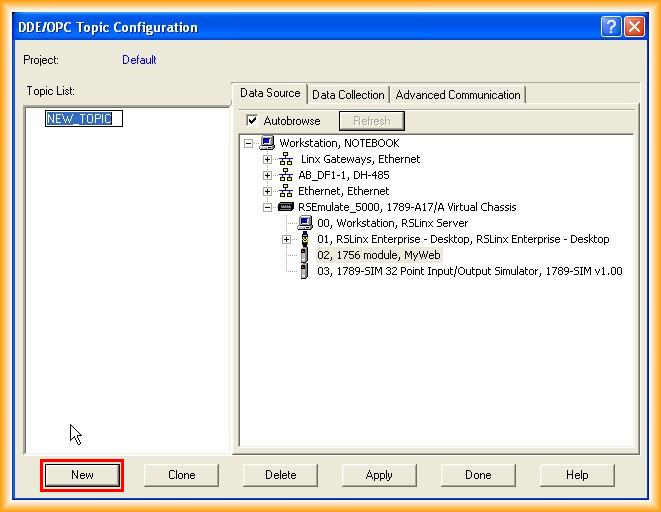Collapse the RSEmulate_5000 Virtual Chassis node

(268, 207)
